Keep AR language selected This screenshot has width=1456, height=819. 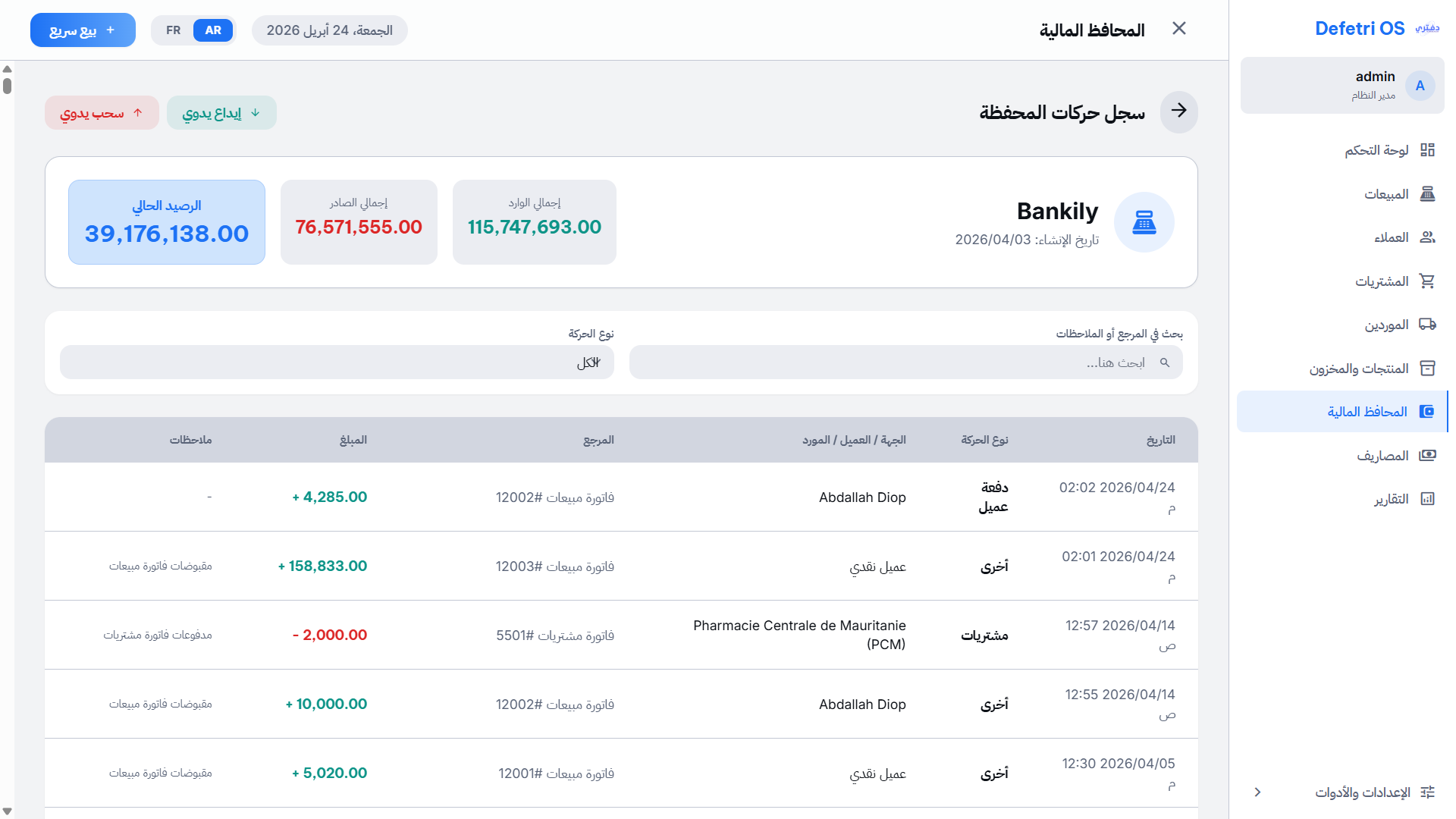(x=213, y=30)
